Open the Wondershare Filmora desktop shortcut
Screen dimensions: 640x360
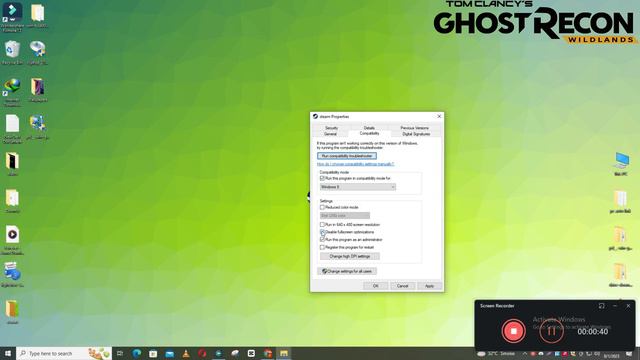(12, 17)
